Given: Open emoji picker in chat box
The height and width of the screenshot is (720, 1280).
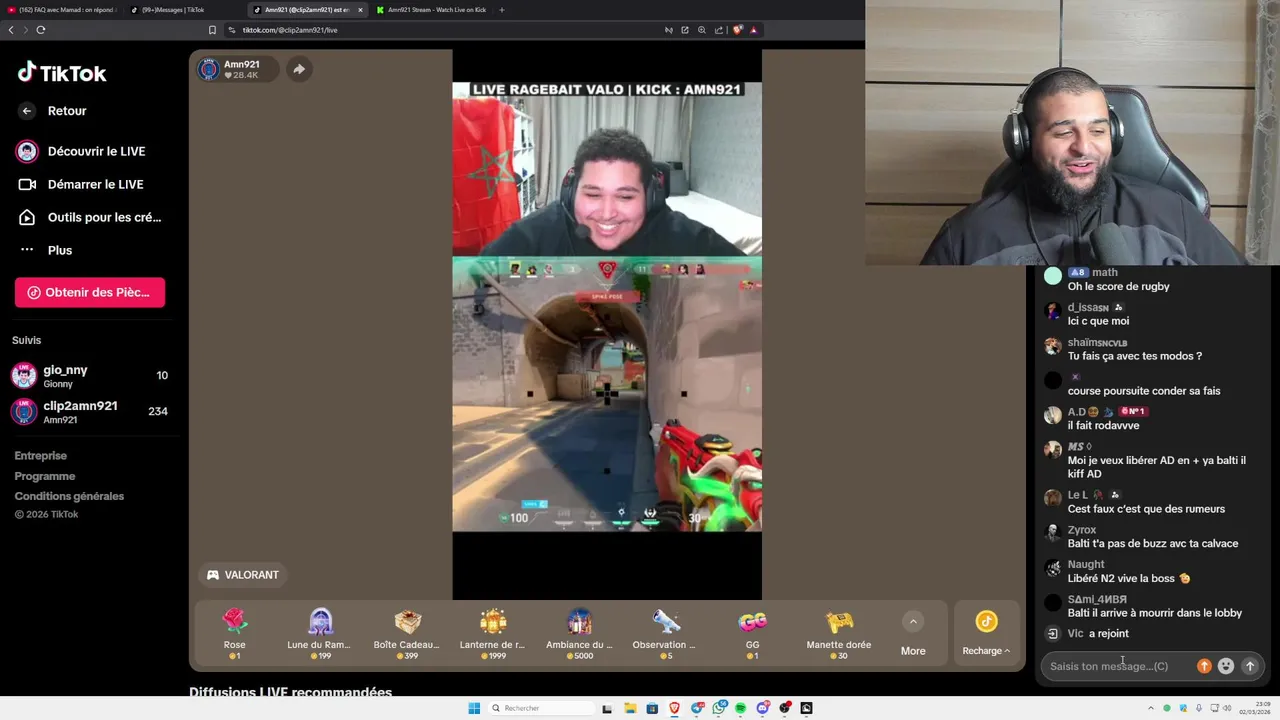Looking at the screenshot, I should tap(1226, 666).
